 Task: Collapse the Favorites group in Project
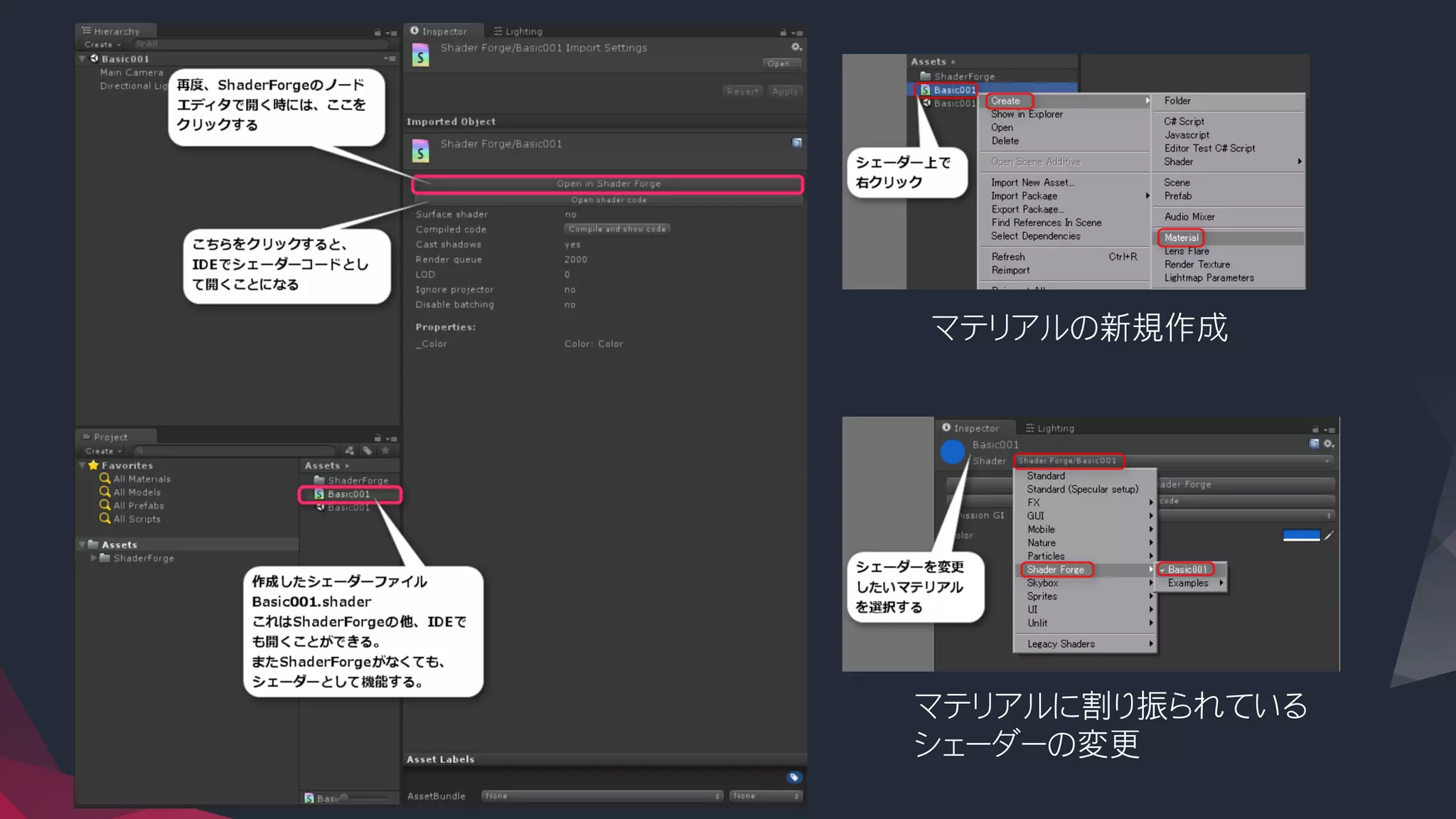click(x=82, y=465)
